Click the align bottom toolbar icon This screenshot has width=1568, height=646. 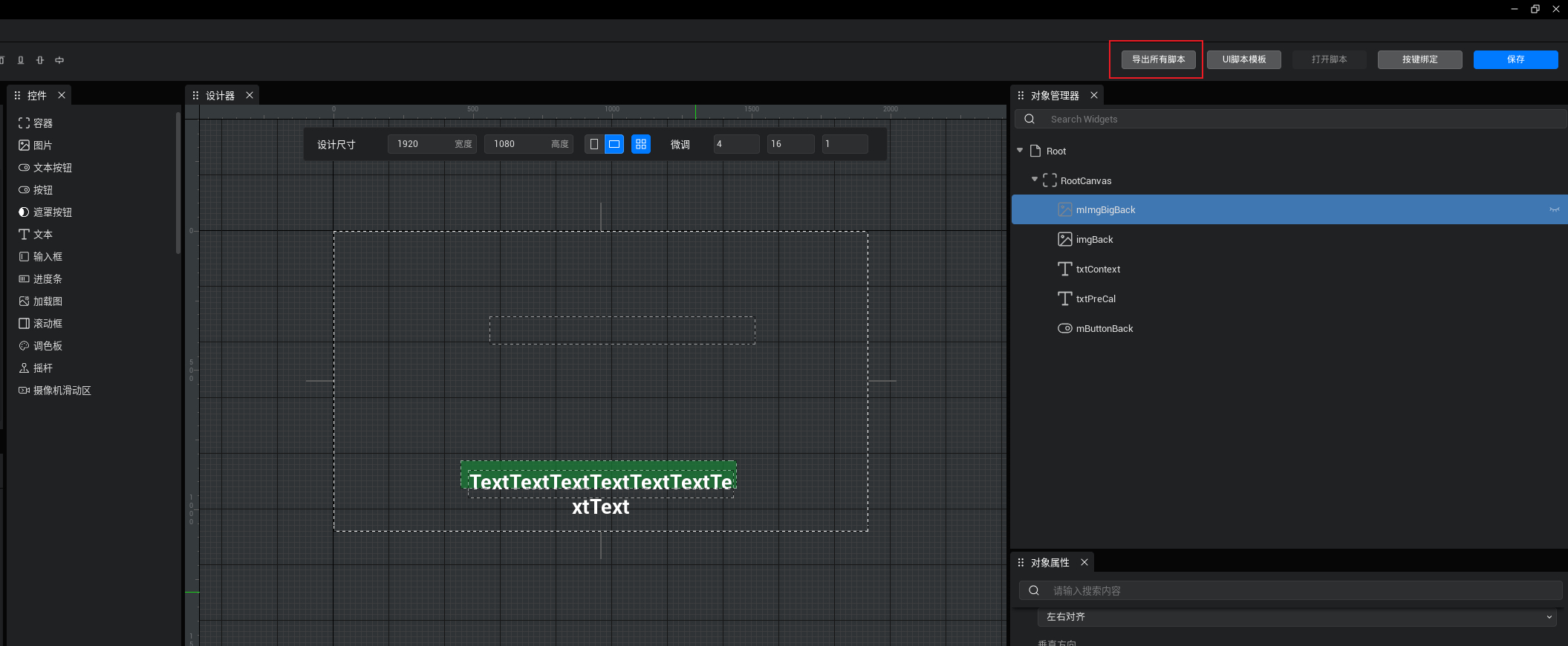click(21, 60)
